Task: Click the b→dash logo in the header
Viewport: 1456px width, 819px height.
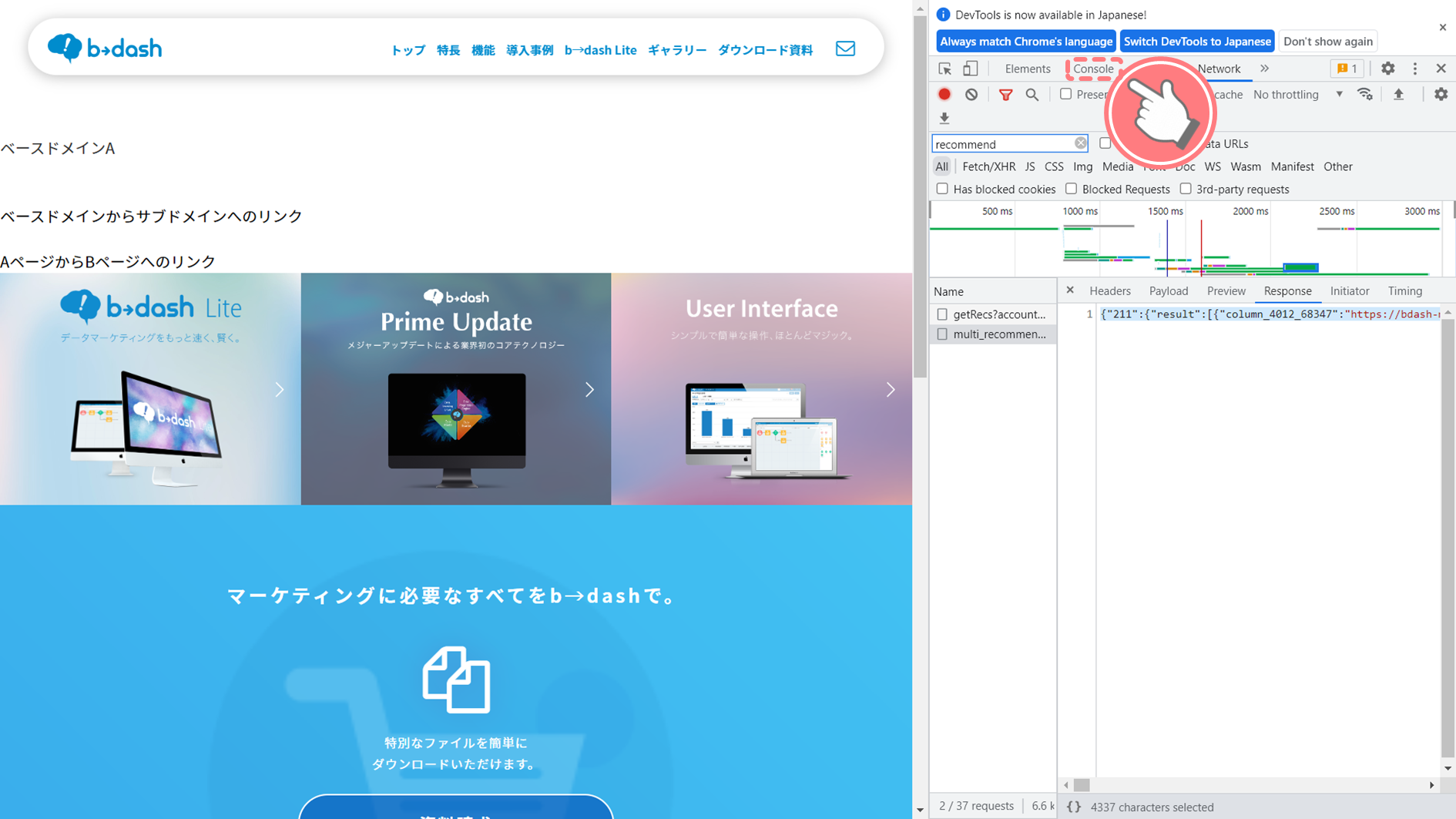Action: pyautogui.click(x=105, y=48)
